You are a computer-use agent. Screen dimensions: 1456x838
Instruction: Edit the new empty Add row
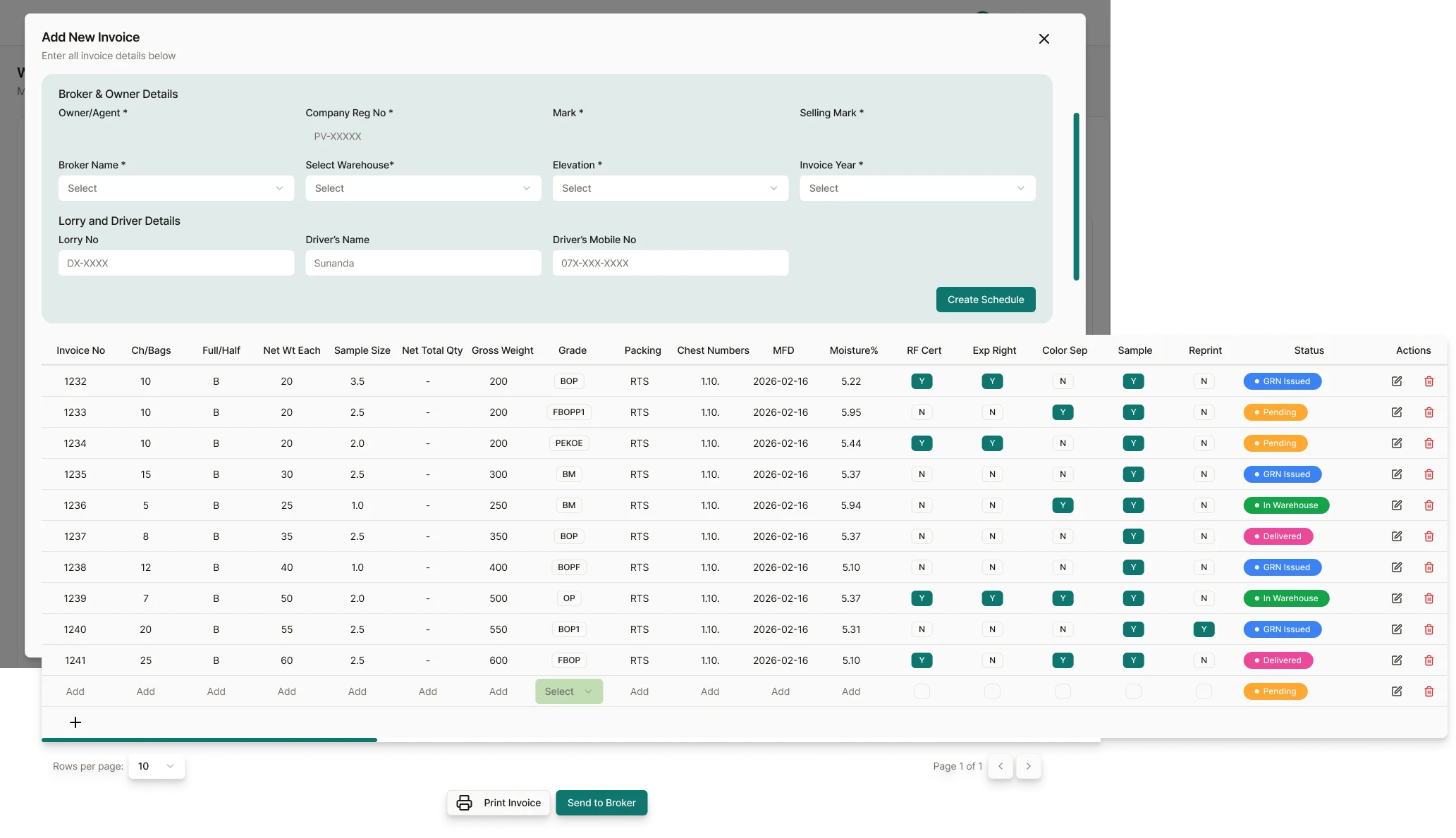point(1397,691)
